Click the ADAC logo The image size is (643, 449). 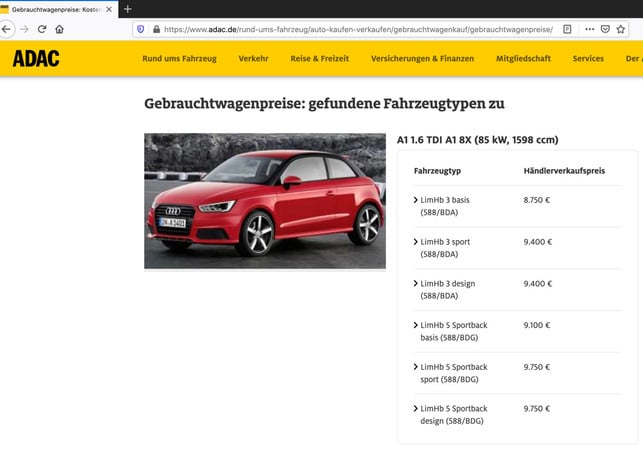click(36, 58)
